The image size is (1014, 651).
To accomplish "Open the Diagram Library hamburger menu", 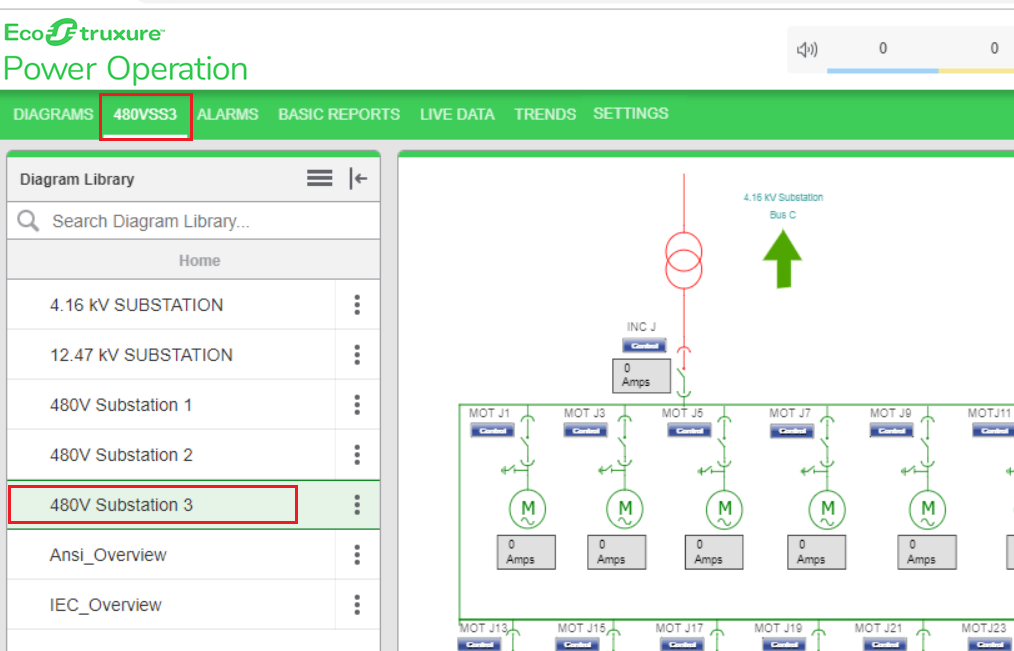I will 319,178.
